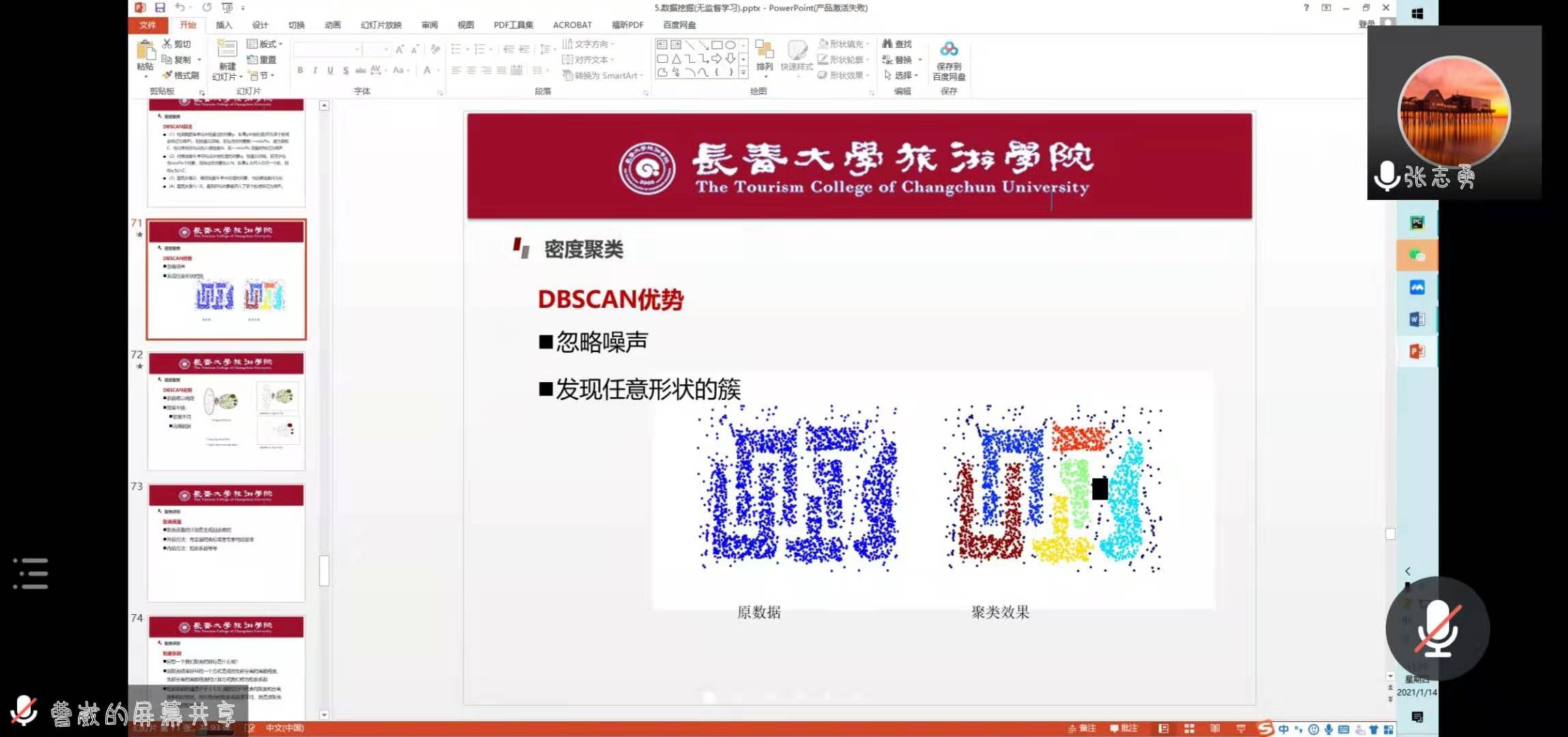Screen dimensions: 1568x737
Task: Switch to the Insert (插入) tab
Action: pyautogui.click(x=224, y=25)
